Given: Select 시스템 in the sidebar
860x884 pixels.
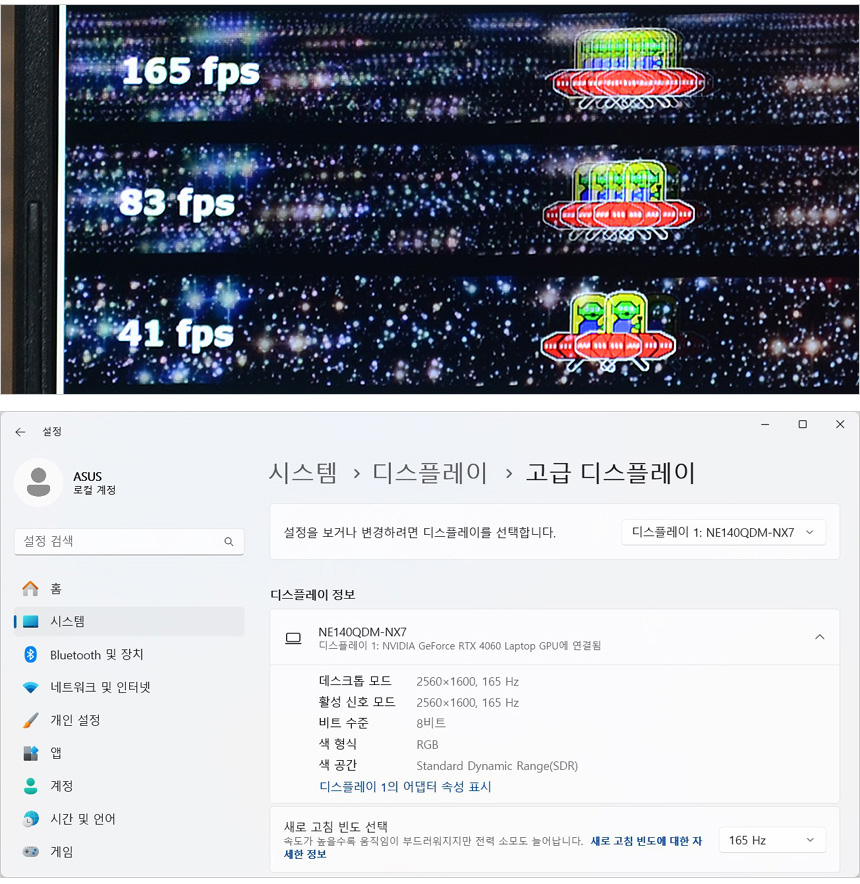Looking at the screenshot, I should coord(129,621).
